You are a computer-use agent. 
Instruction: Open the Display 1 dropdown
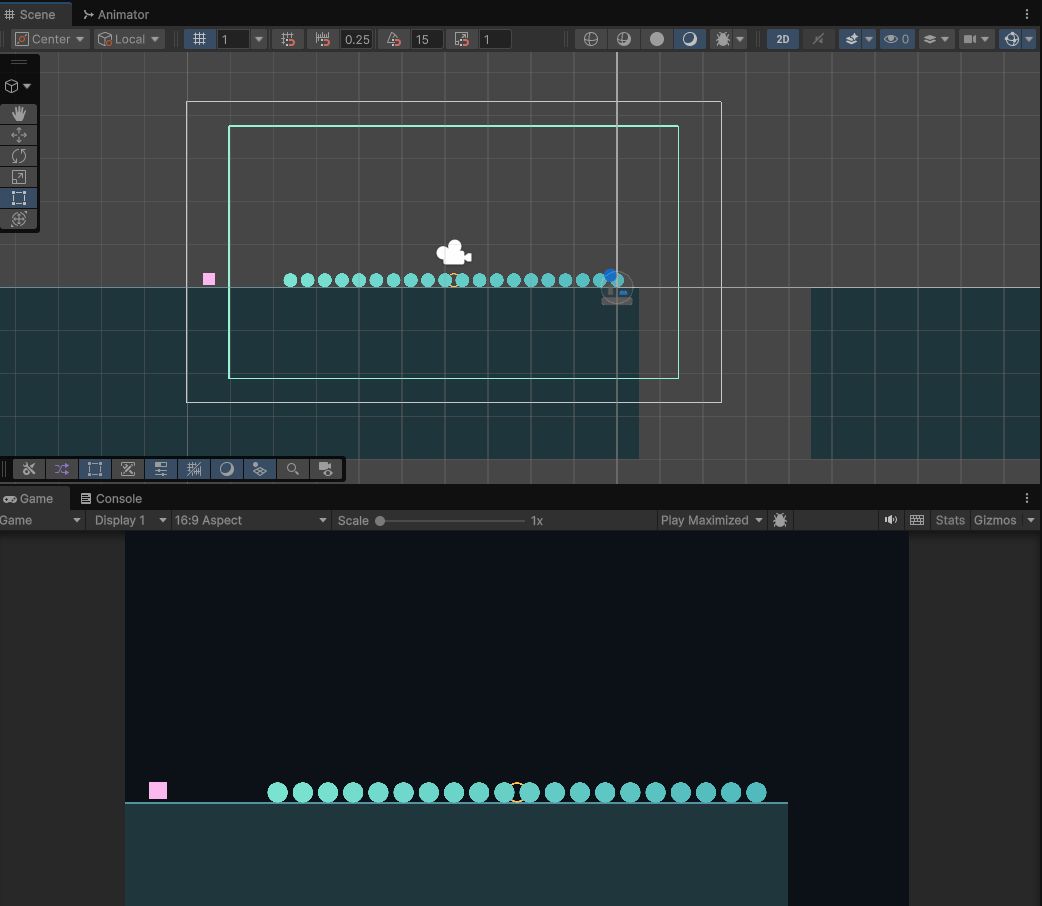[130, 520]
